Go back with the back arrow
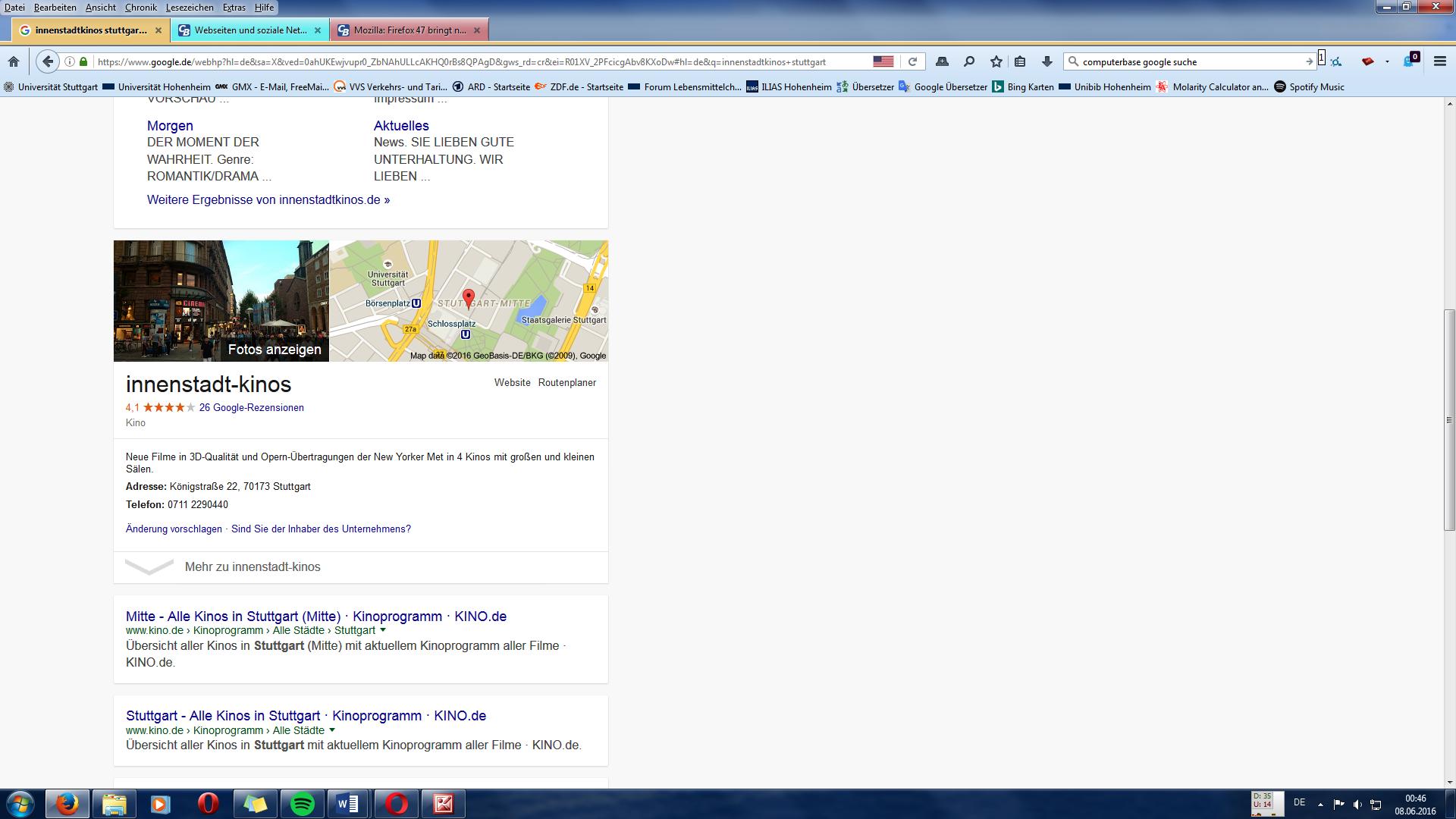 47,61
